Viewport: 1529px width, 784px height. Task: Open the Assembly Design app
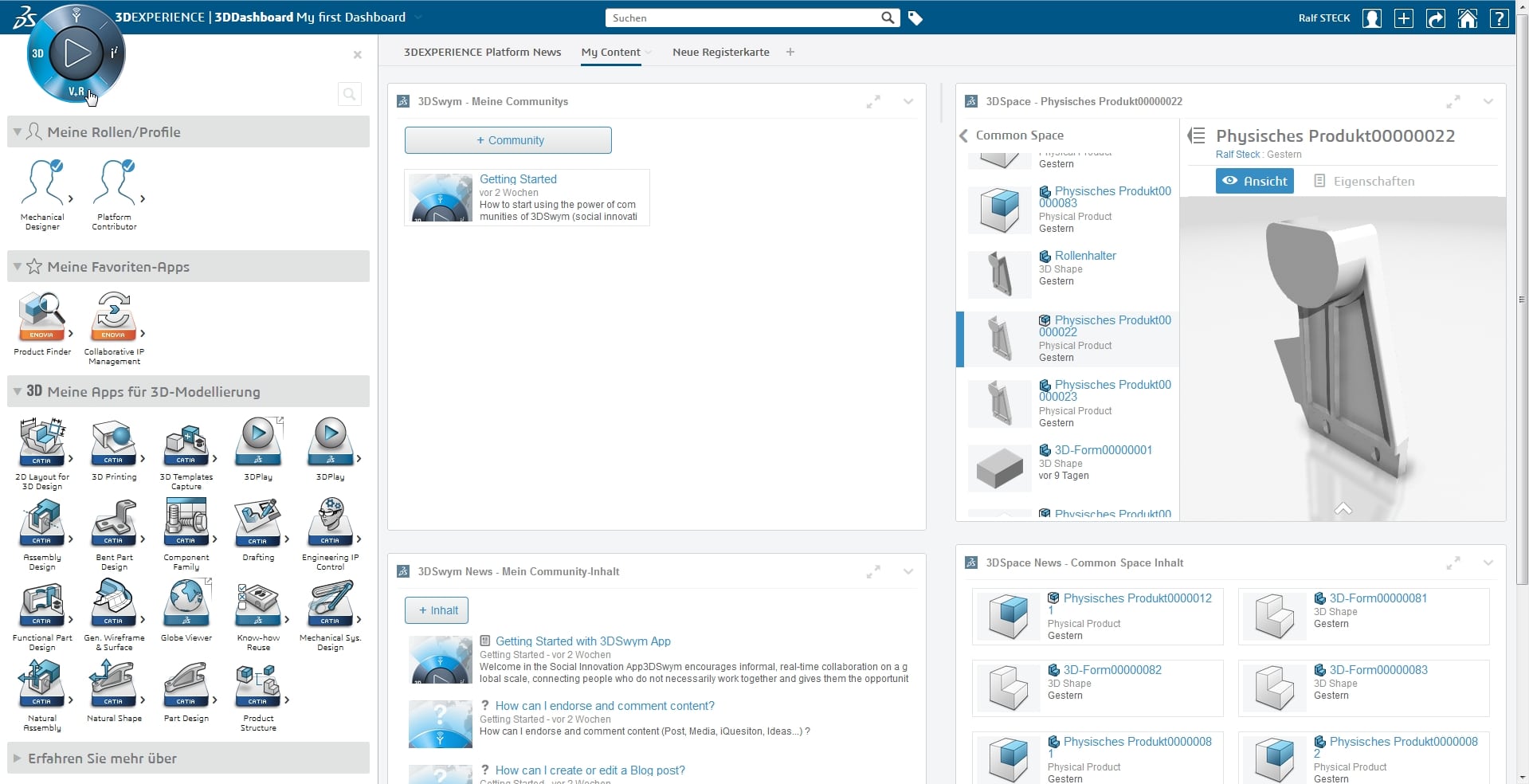click(x=42, y=523)
